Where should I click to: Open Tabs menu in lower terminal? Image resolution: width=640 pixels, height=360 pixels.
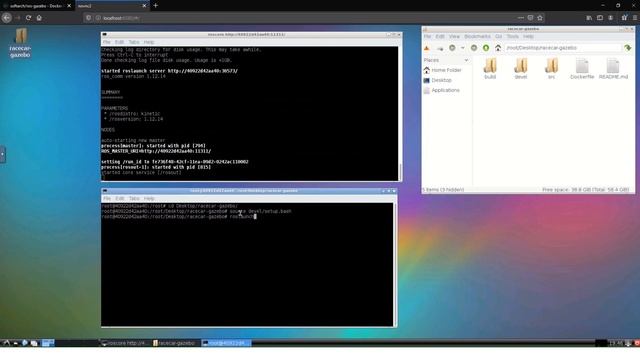click(x=134, y=198)
